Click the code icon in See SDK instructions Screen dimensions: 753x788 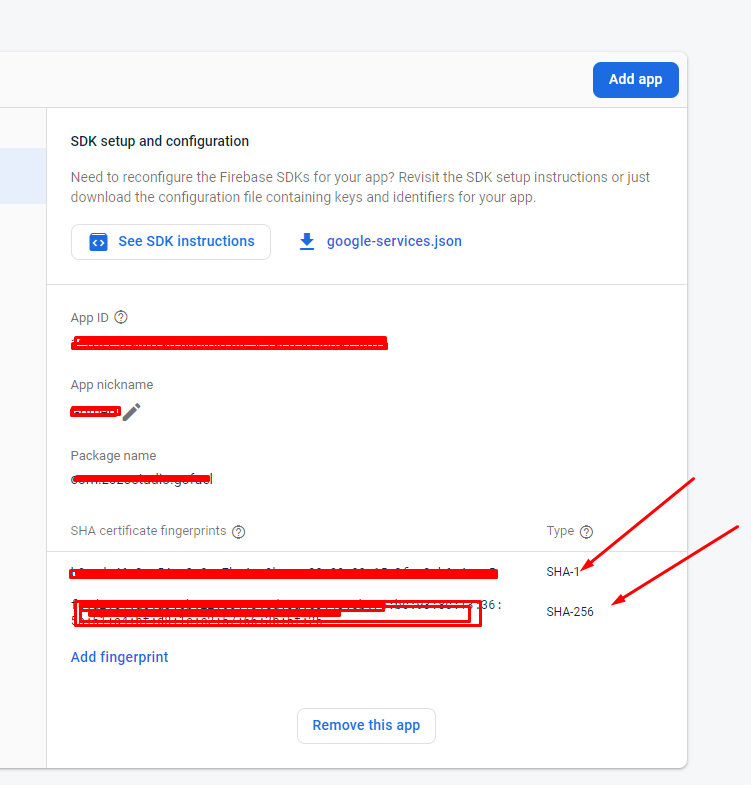98,242
